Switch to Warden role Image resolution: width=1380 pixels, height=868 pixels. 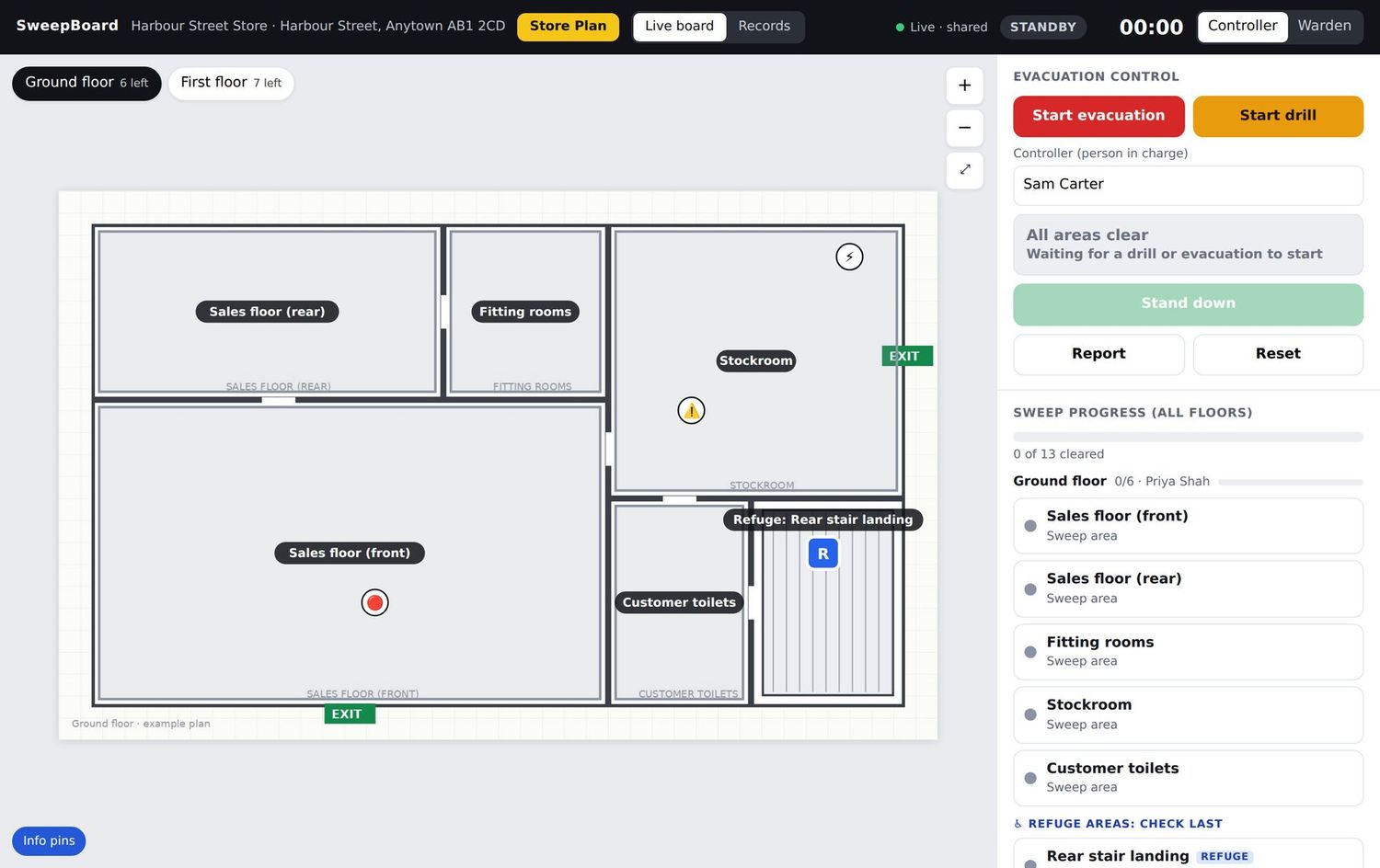(1324, 26)
